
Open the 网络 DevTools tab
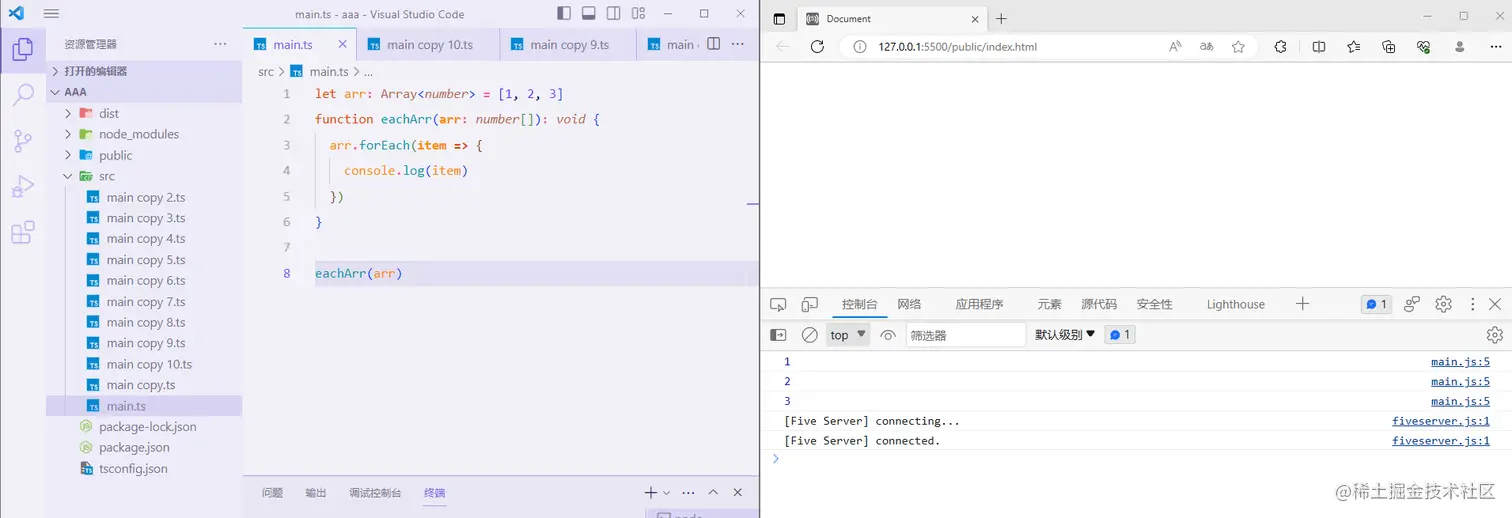pos(909,304)
